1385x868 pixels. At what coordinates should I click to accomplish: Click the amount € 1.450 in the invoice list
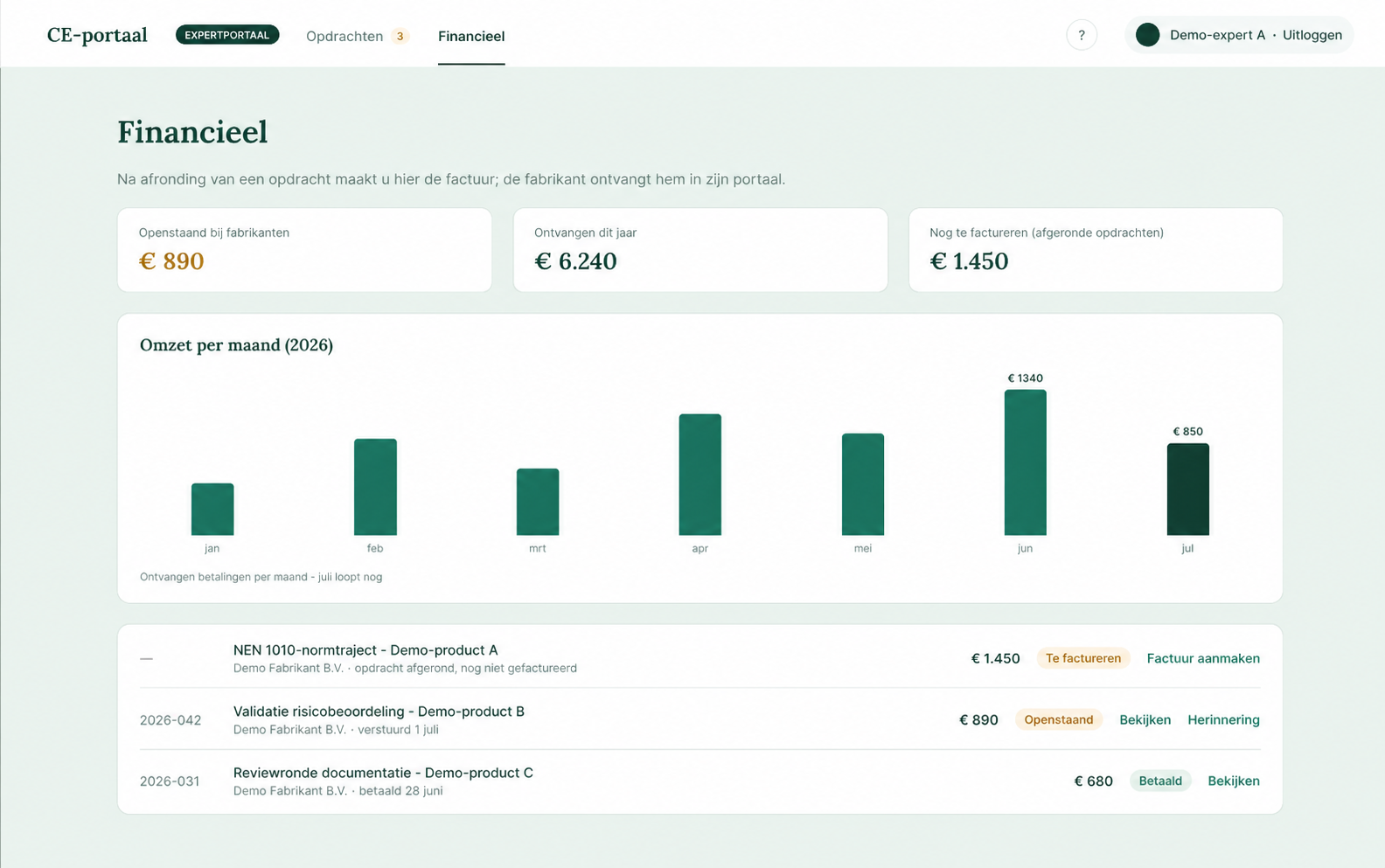pyautogui.click(x=995, y=658)
